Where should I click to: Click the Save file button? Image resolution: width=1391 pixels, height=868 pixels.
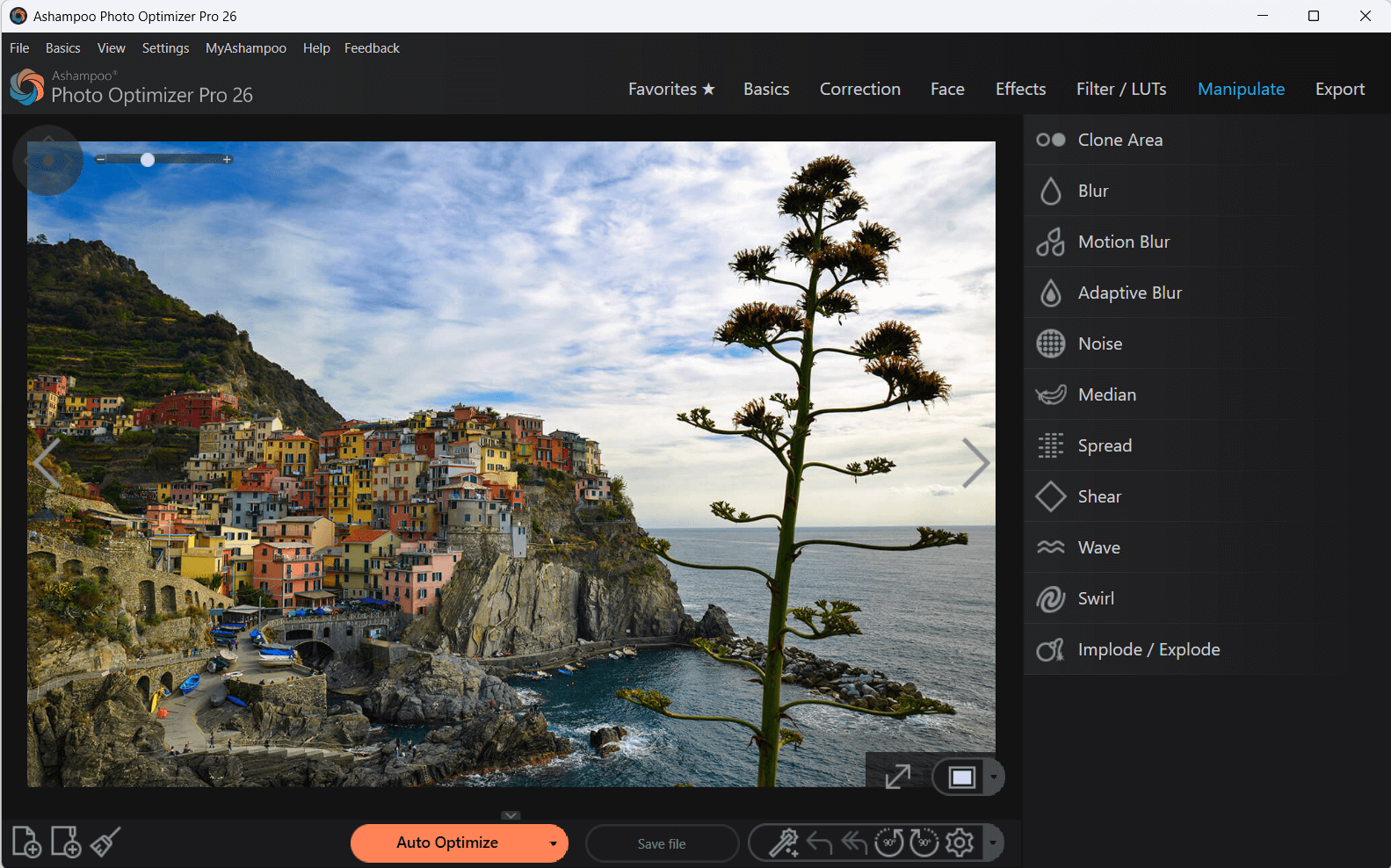pyautogui.click(x=662, y=843)
